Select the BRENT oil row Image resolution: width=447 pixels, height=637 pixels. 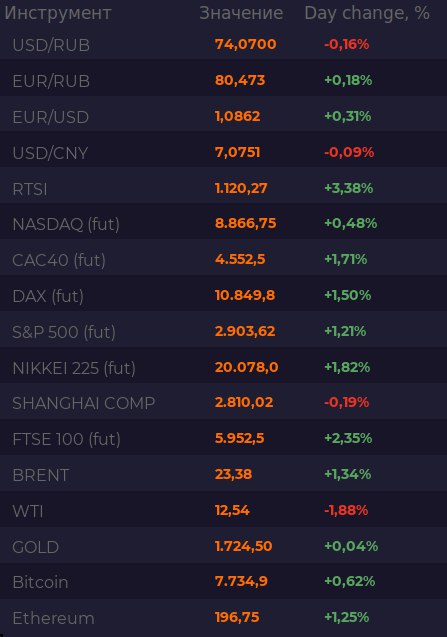(224, 475)
